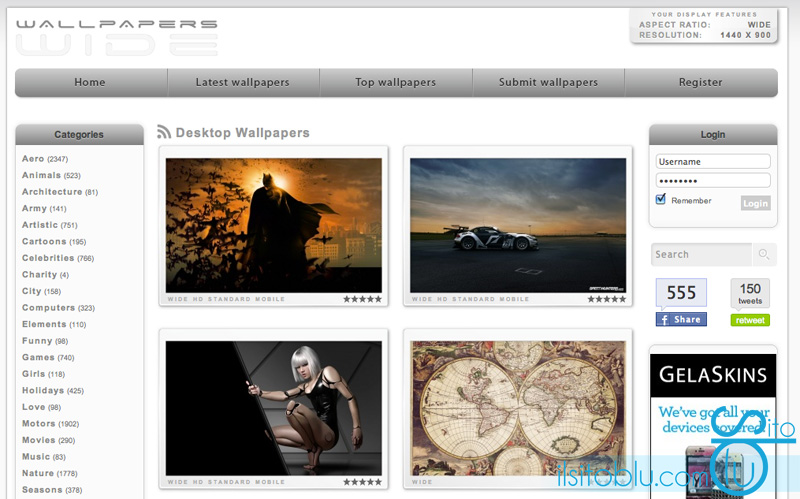Click the WallpapersWide logo

[x=117, y=37]
